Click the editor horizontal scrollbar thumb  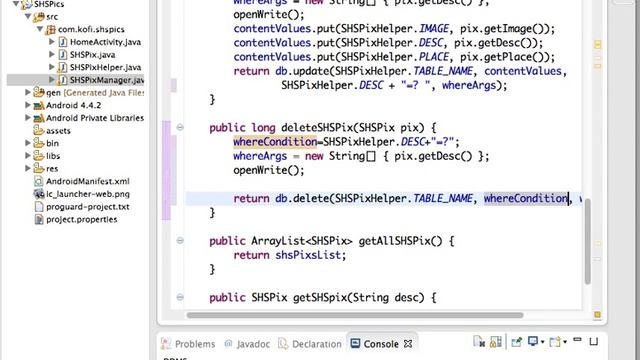(x=355, y=315)
